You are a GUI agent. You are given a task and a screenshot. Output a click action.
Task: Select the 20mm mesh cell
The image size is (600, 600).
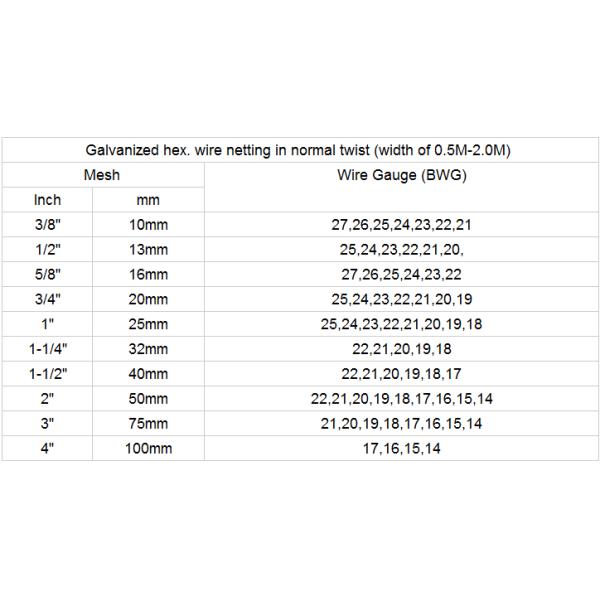[148, 299]
